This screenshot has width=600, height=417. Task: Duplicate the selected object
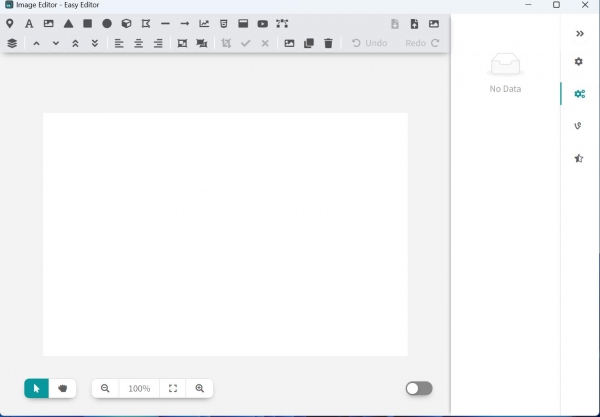[x=309, y=43]
